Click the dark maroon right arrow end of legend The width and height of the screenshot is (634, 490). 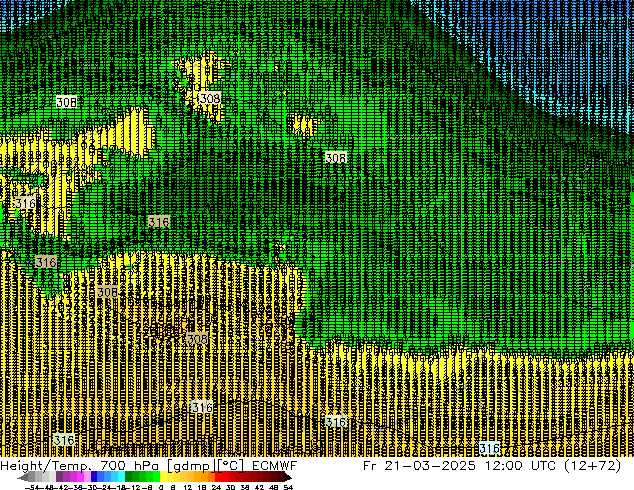point(288,476)
